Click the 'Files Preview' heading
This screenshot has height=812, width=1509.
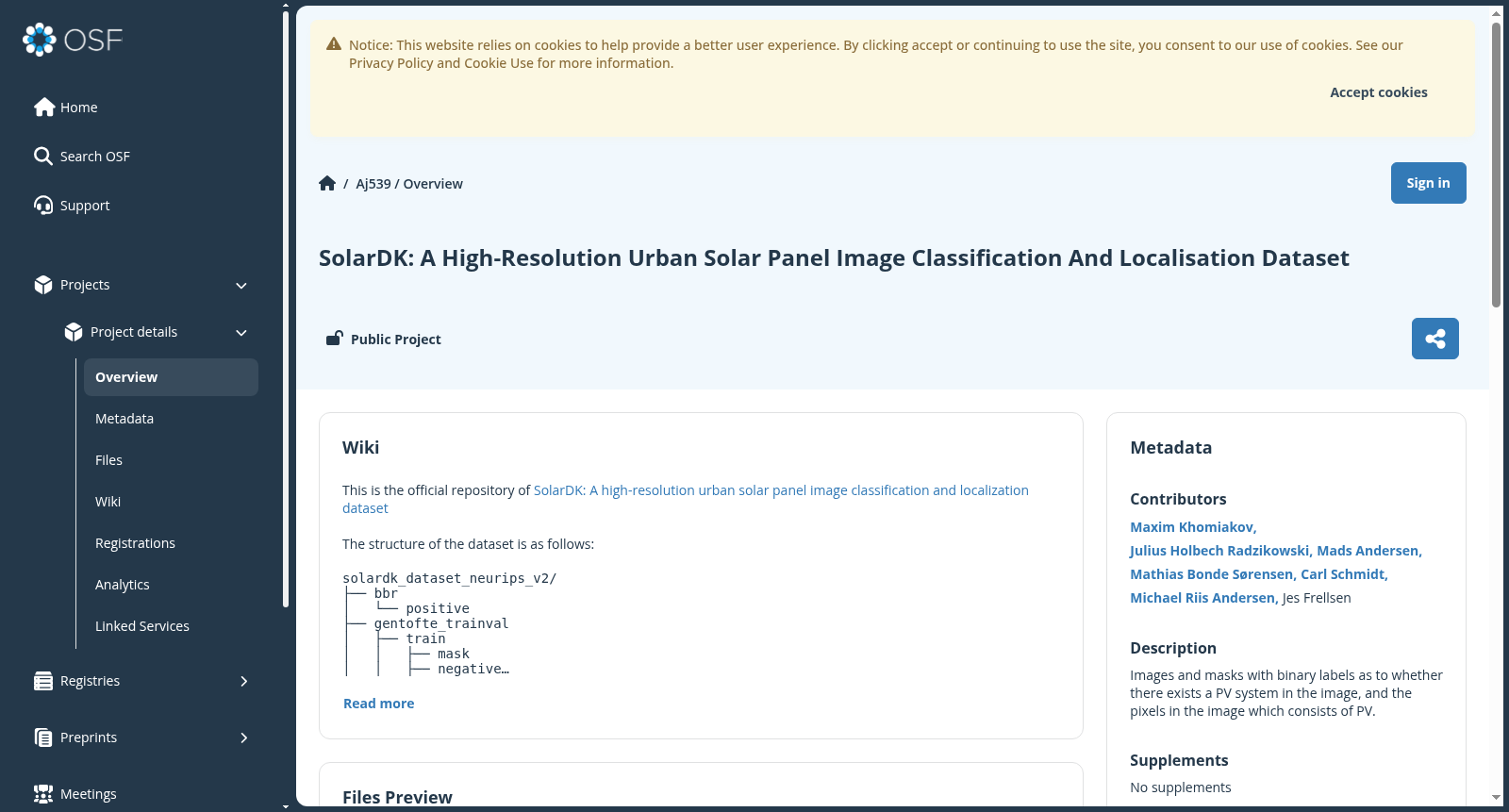point(397,797)
